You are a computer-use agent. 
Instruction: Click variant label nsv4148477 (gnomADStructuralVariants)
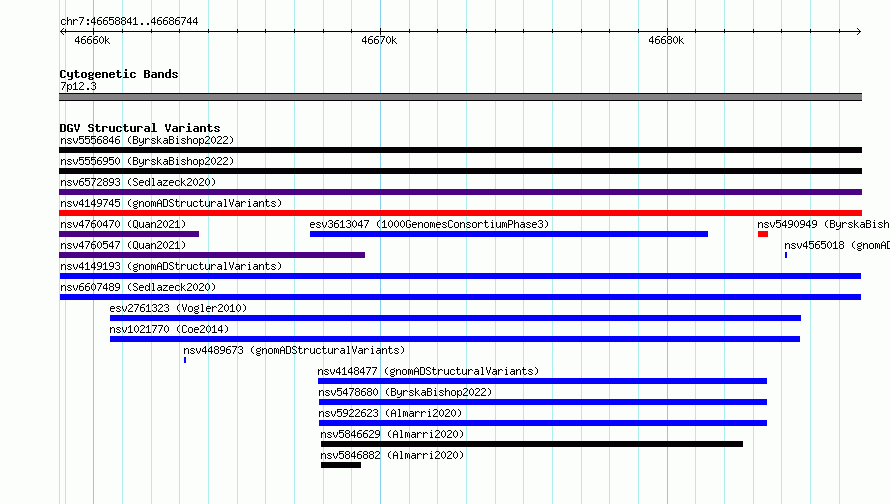point(428,371)
